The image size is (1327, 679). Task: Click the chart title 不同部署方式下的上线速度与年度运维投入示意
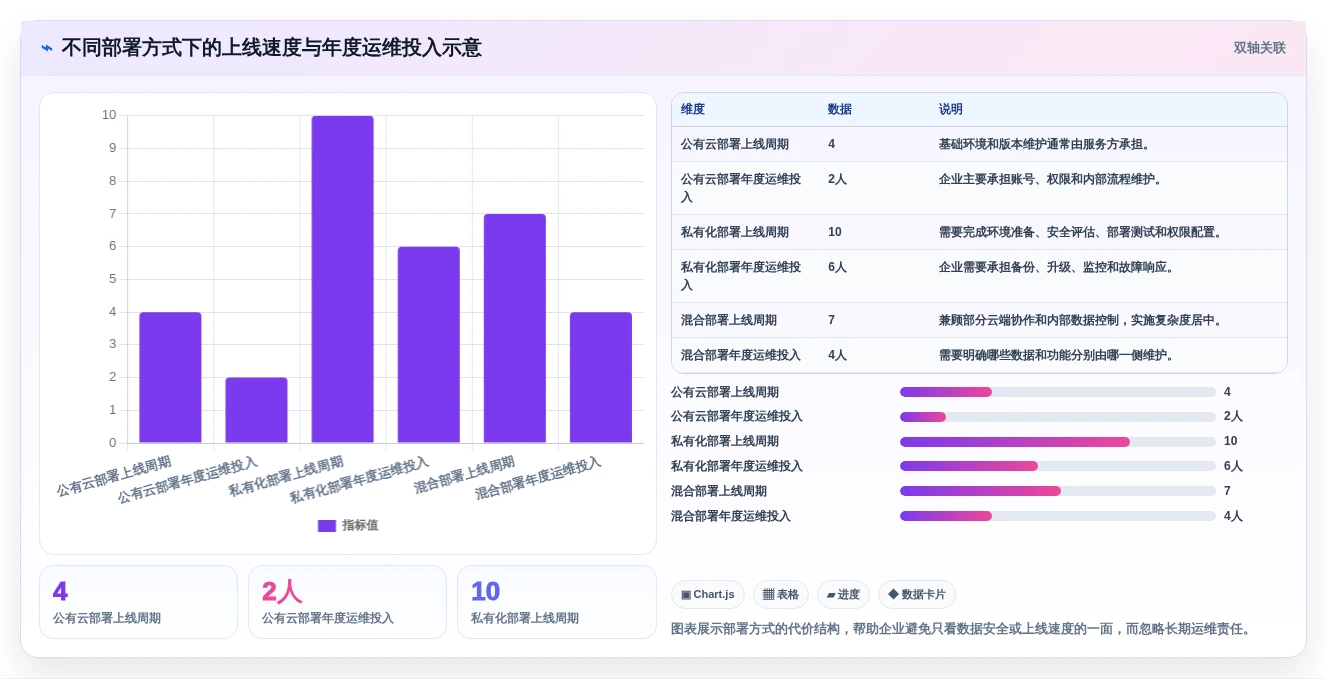272,48
